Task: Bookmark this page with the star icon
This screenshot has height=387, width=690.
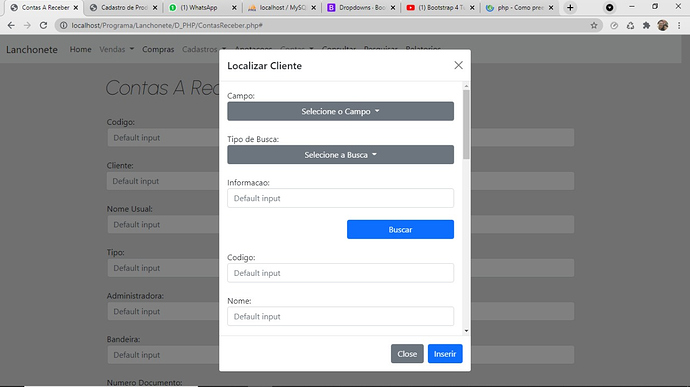Action: click(x=594, y=26)
